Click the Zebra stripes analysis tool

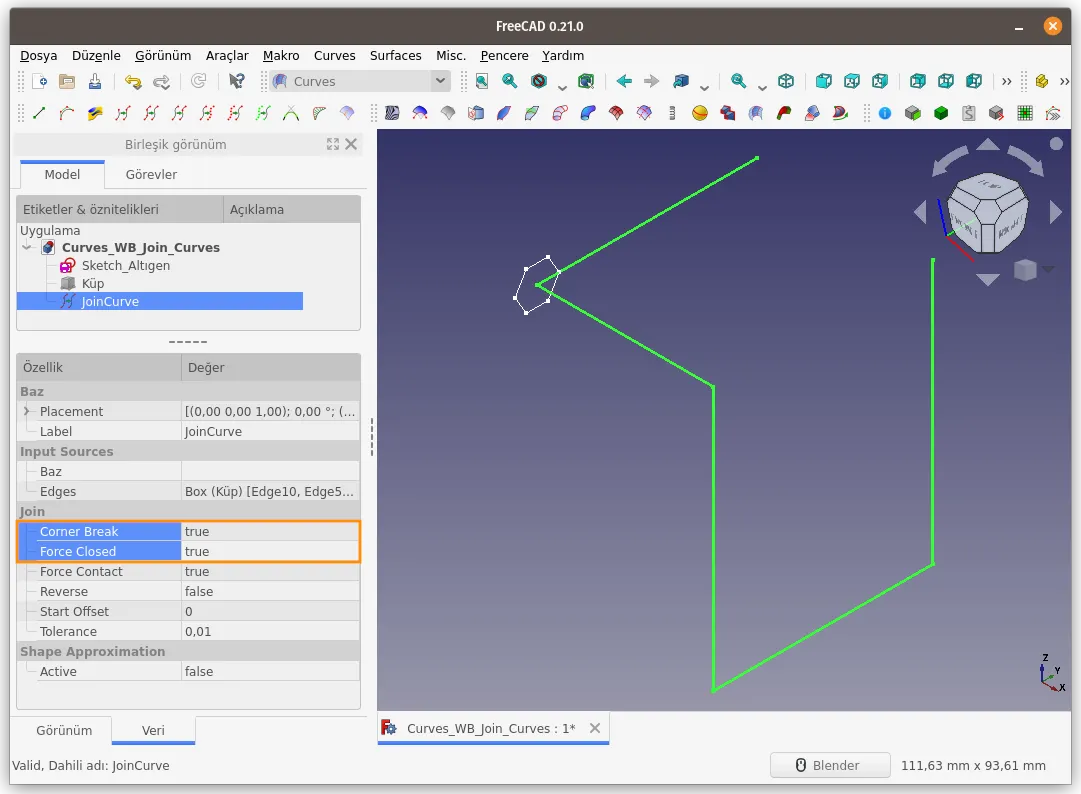click(x=392, y=113)
